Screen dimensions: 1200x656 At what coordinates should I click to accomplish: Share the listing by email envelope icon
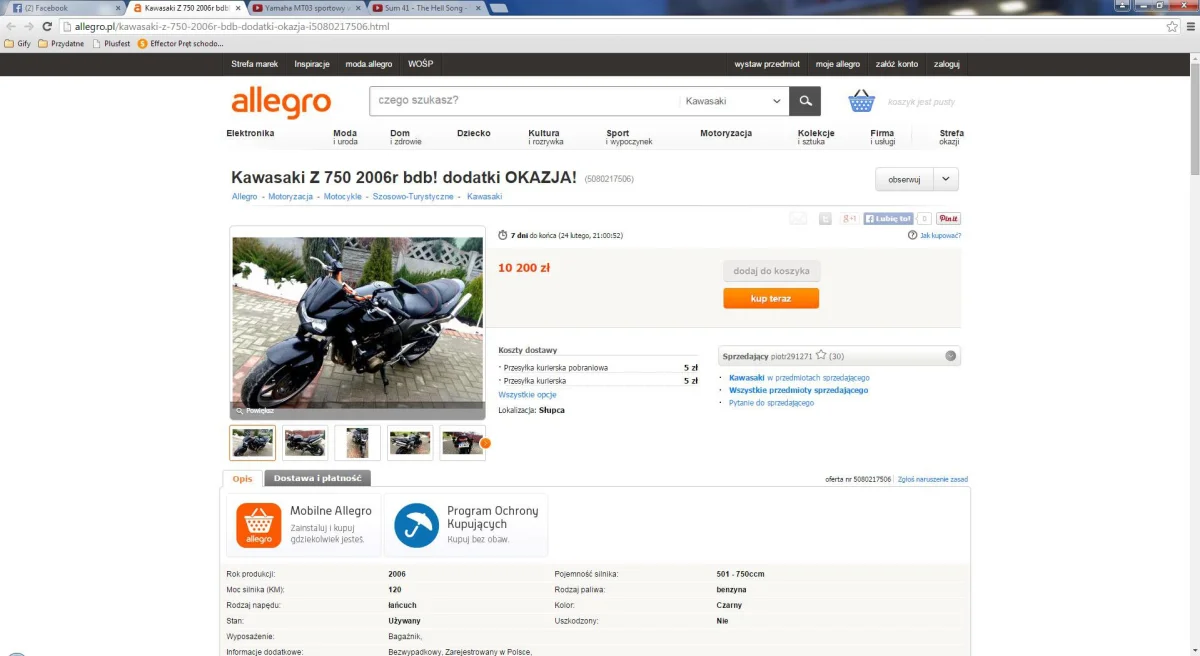pos(798,218)
